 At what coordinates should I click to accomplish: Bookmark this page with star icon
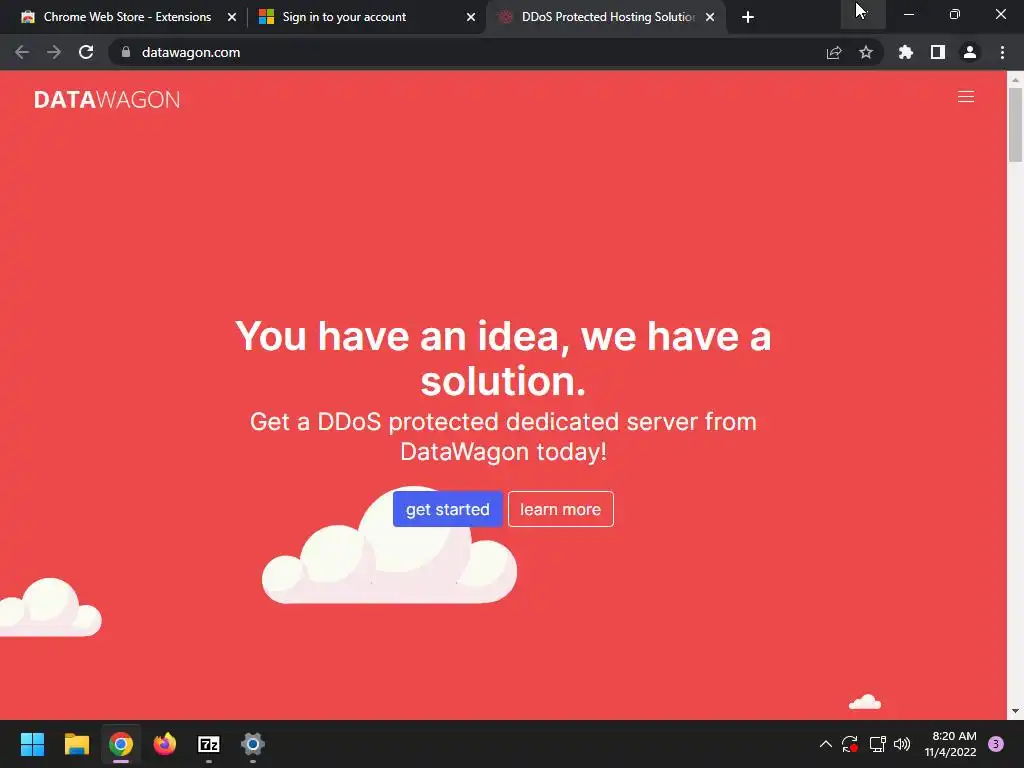865,52
